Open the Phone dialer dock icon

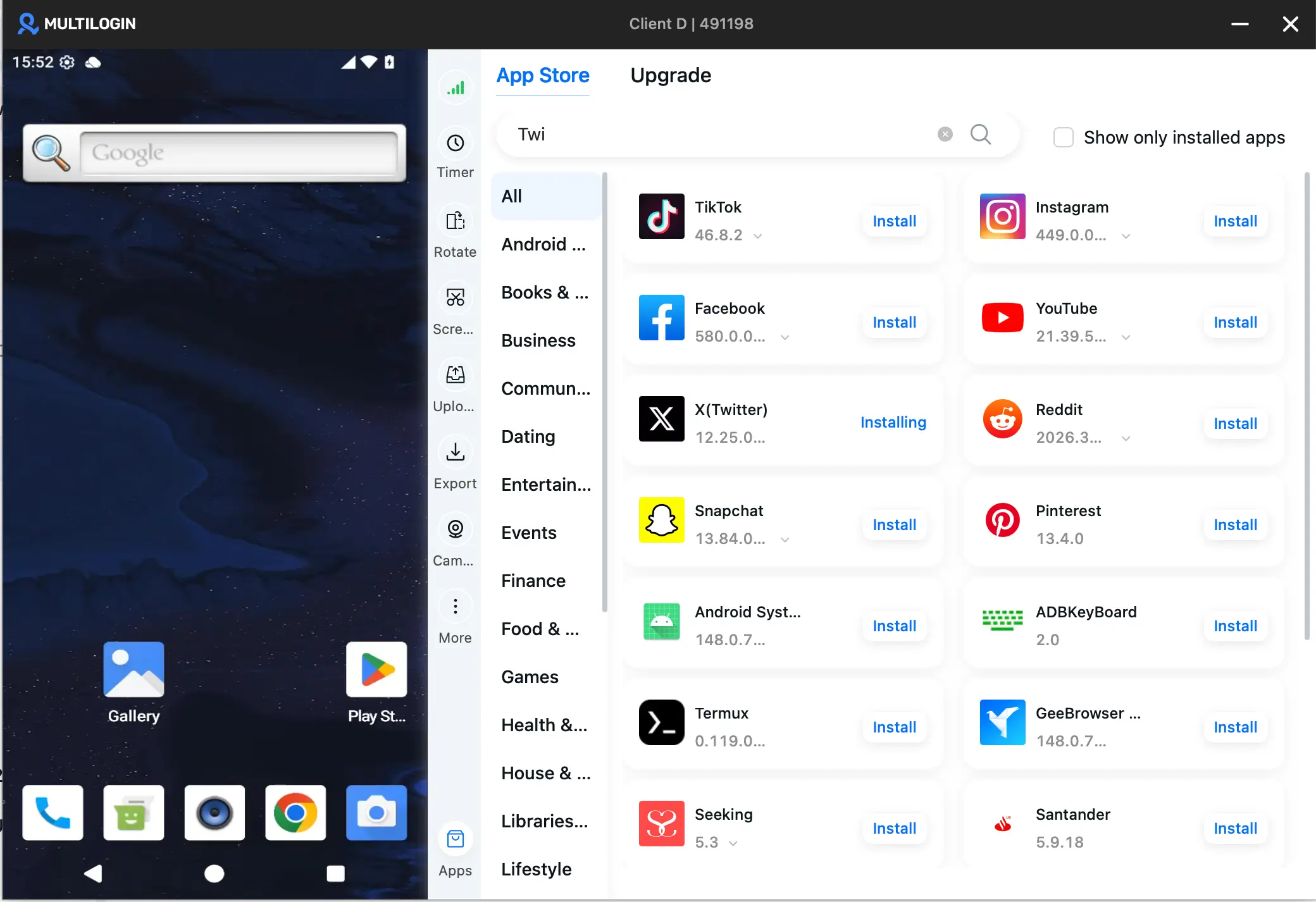(x=53, y=813)
